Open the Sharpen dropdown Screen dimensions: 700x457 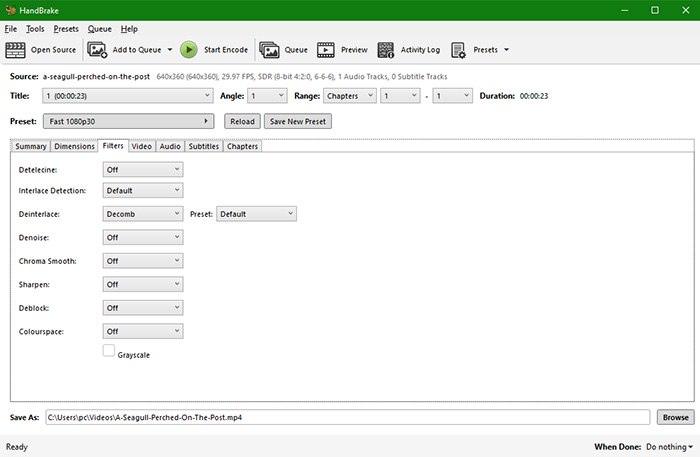pos(143,284)
